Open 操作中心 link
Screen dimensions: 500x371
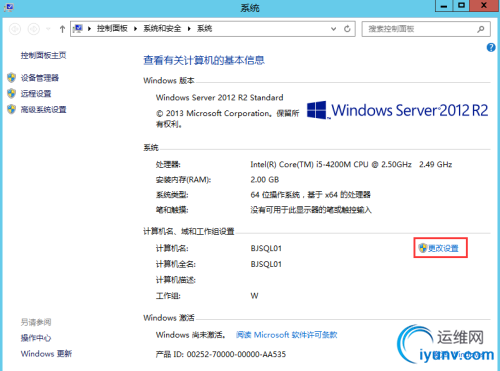pos(36,338)
